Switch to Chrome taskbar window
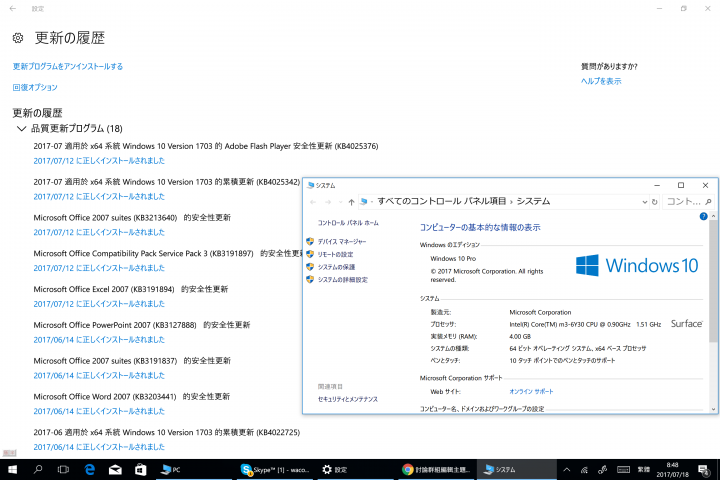The width and height of the screenshot is (720, 480). coord(437,469)
